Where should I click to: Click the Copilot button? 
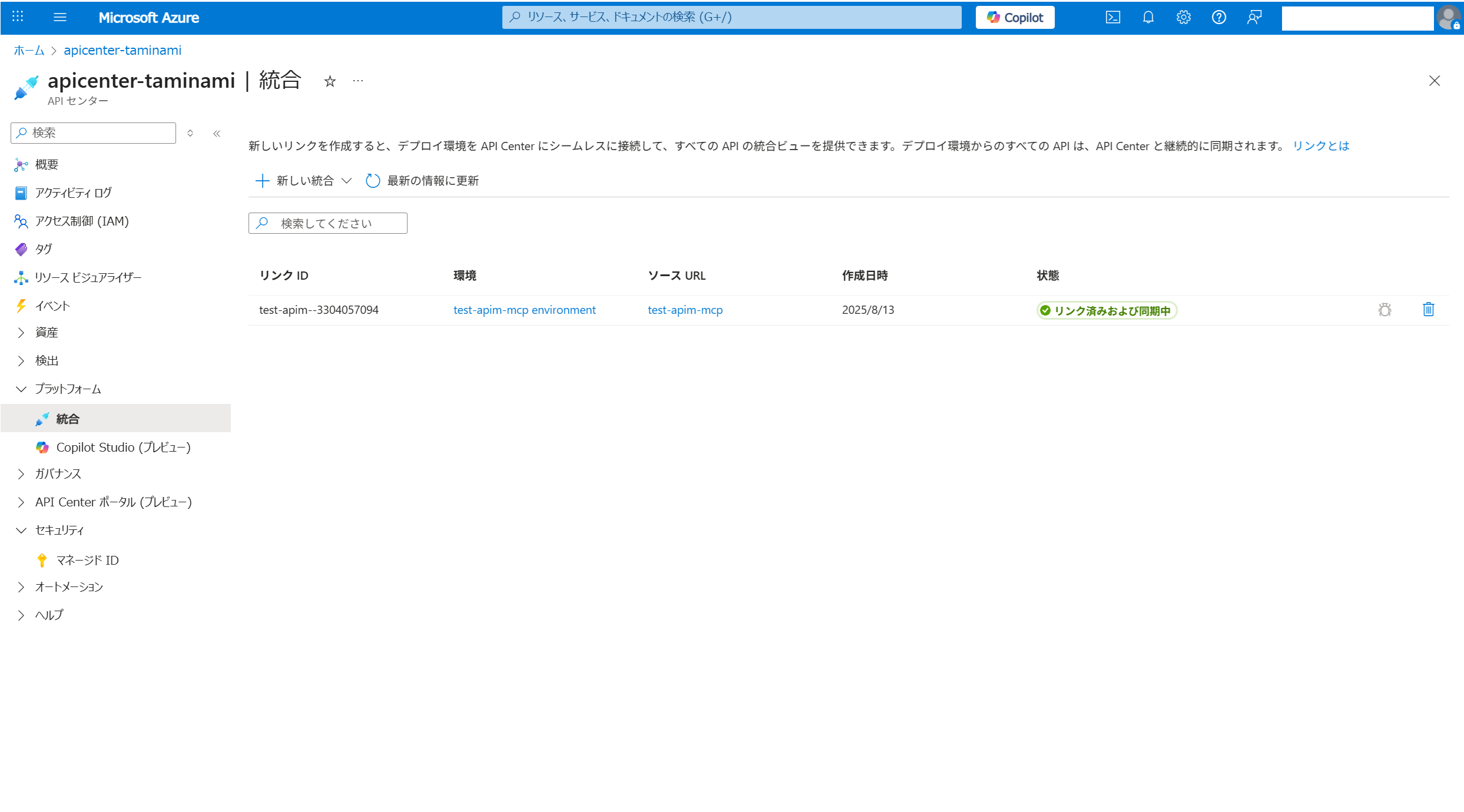(1015, 17)
